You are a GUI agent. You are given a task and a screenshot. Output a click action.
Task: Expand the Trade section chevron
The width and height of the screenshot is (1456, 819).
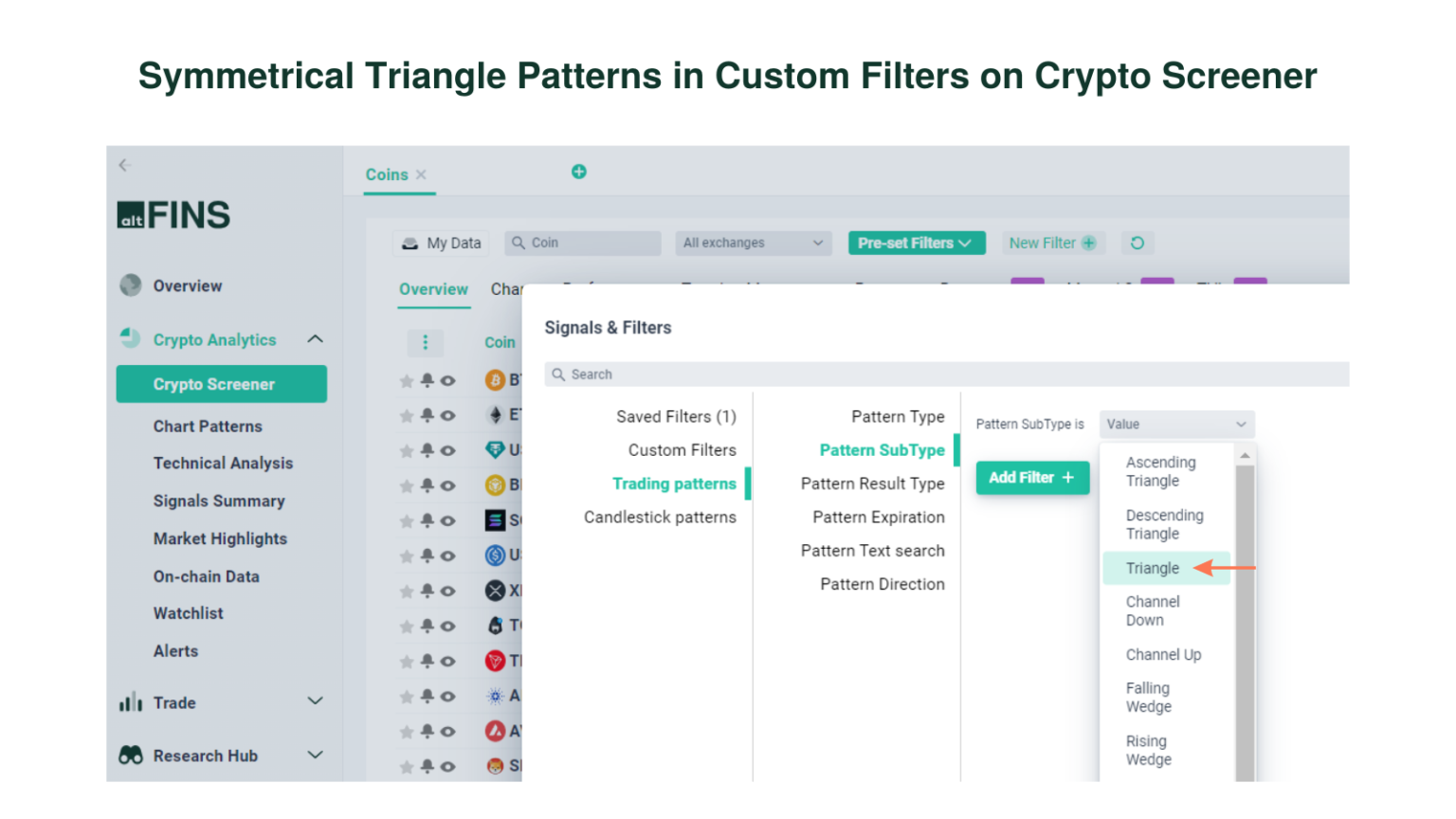pyautogui.click(x=316, y=701)
